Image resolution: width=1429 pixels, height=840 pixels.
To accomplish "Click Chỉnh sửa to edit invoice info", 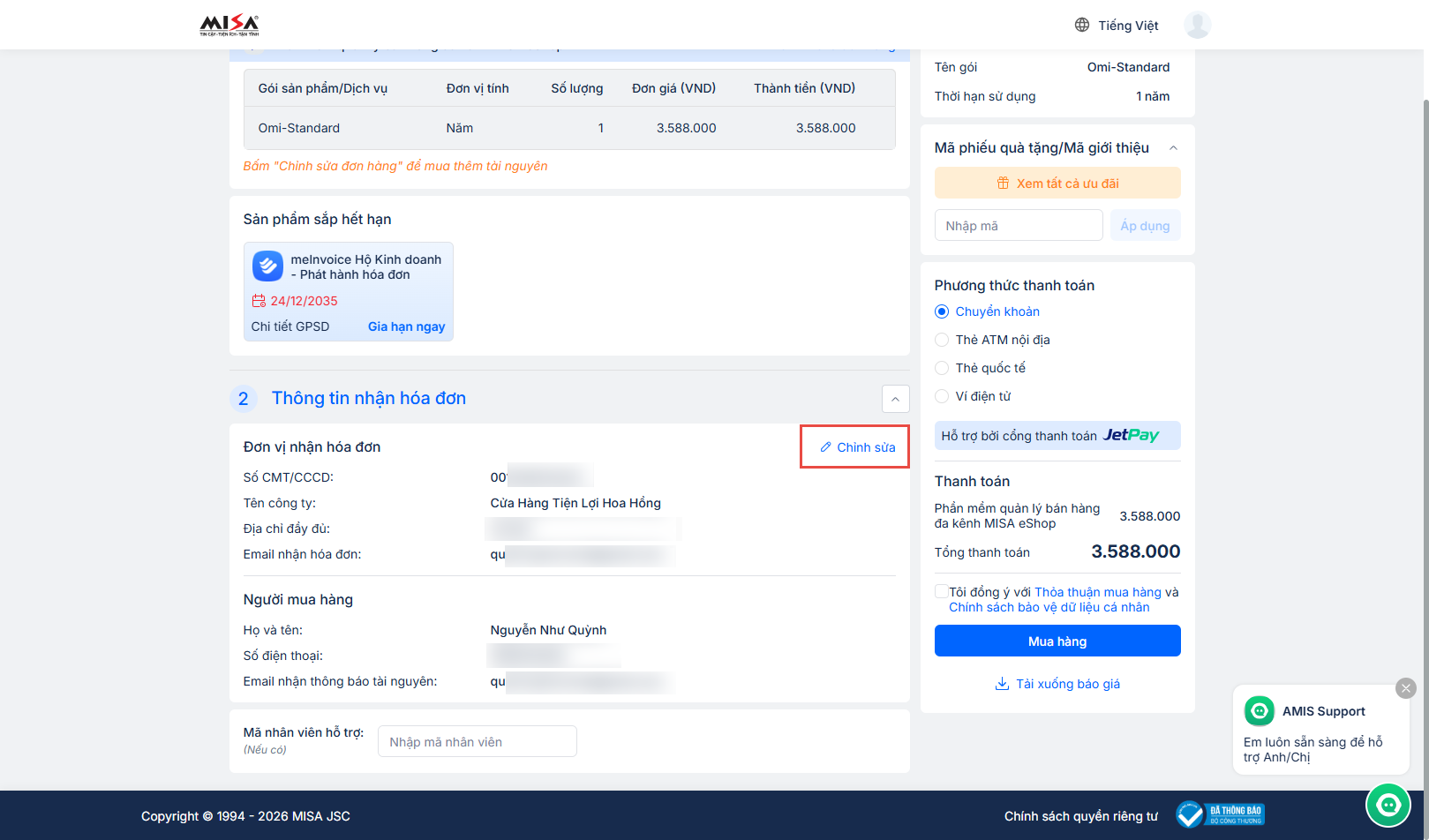I will tap(856, 447).
